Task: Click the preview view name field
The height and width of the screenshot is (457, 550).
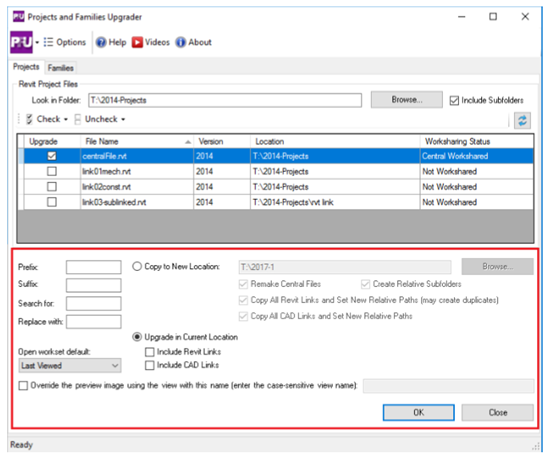Action: 448,386
